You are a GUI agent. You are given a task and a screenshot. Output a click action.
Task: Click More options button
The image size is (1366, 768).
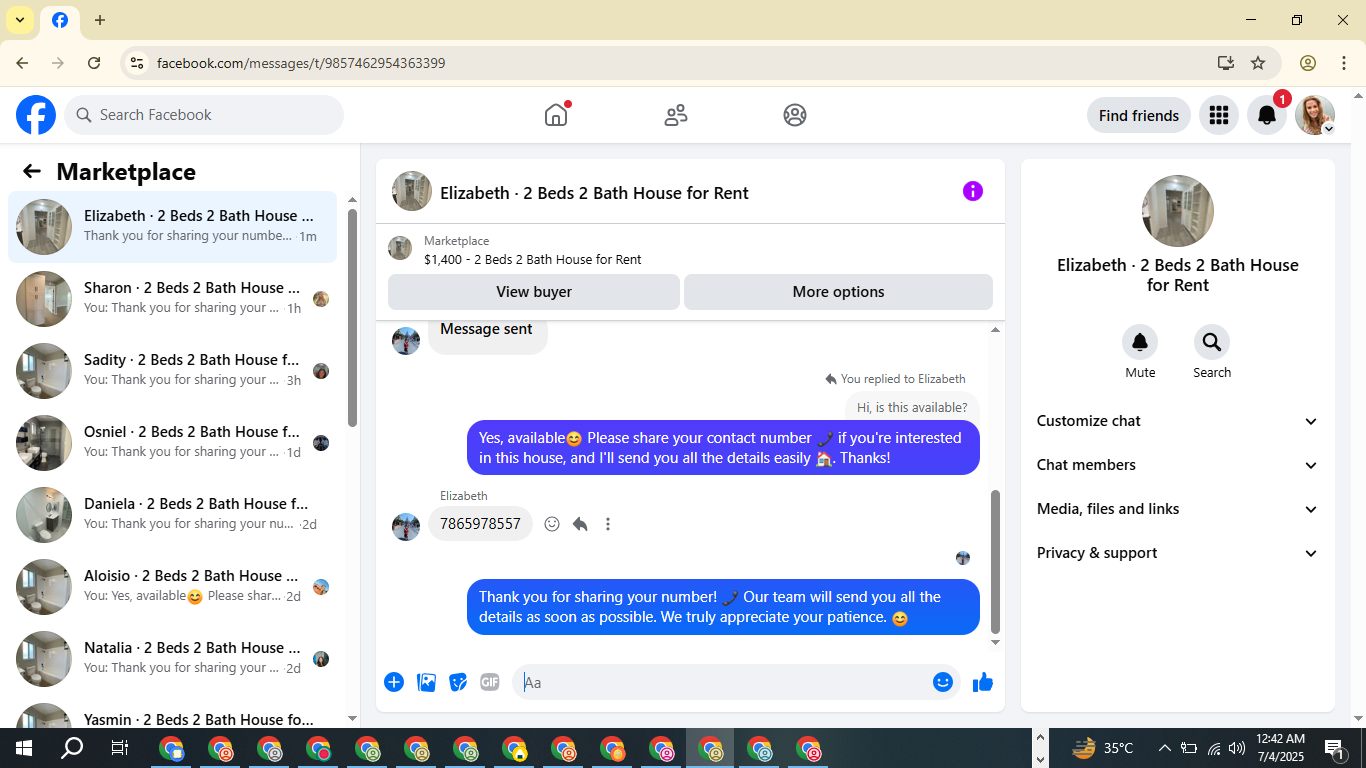pos(838,292)
